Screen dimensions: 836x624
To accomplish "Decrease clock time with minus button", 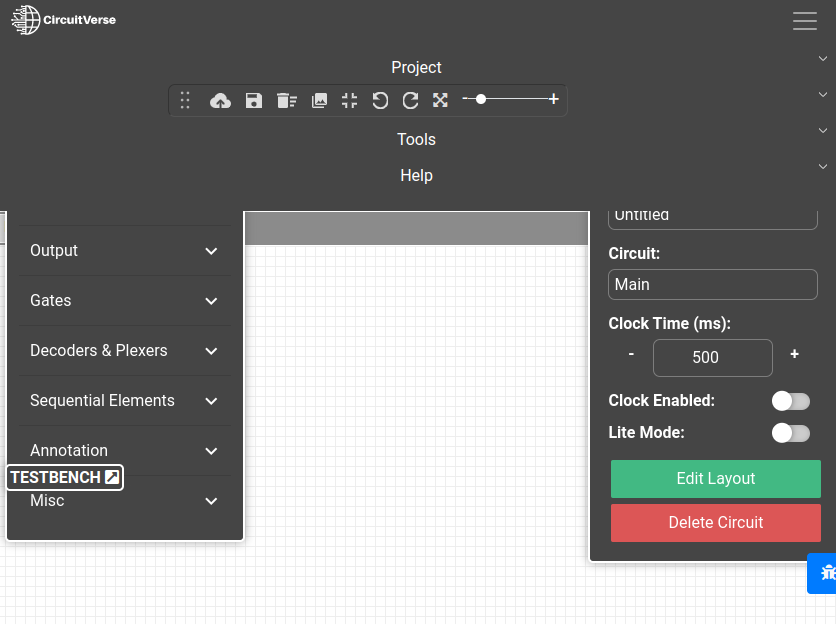I will [631, 354].
